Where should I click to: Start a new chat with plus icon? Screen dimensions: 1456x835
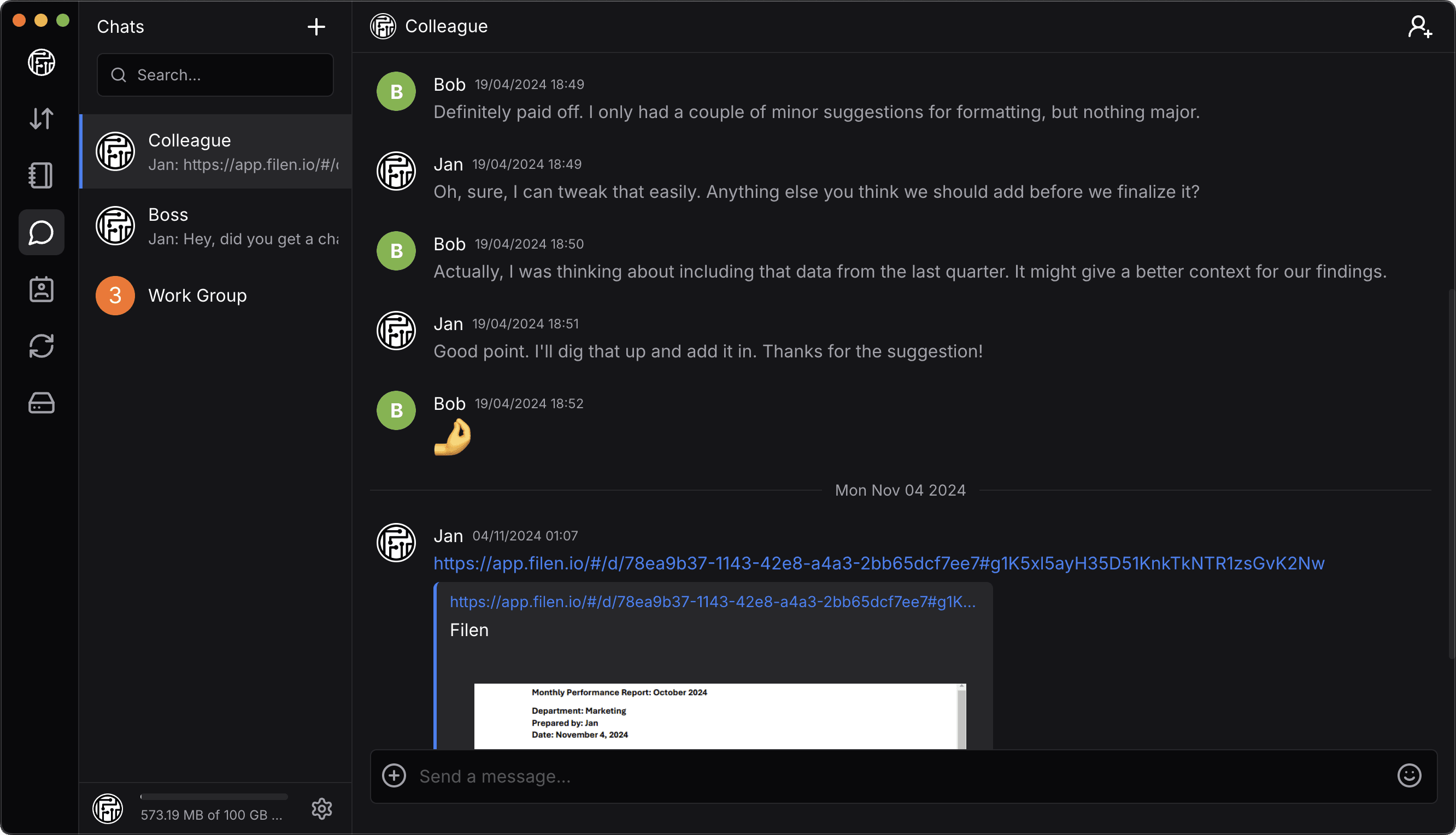(316, 26)
